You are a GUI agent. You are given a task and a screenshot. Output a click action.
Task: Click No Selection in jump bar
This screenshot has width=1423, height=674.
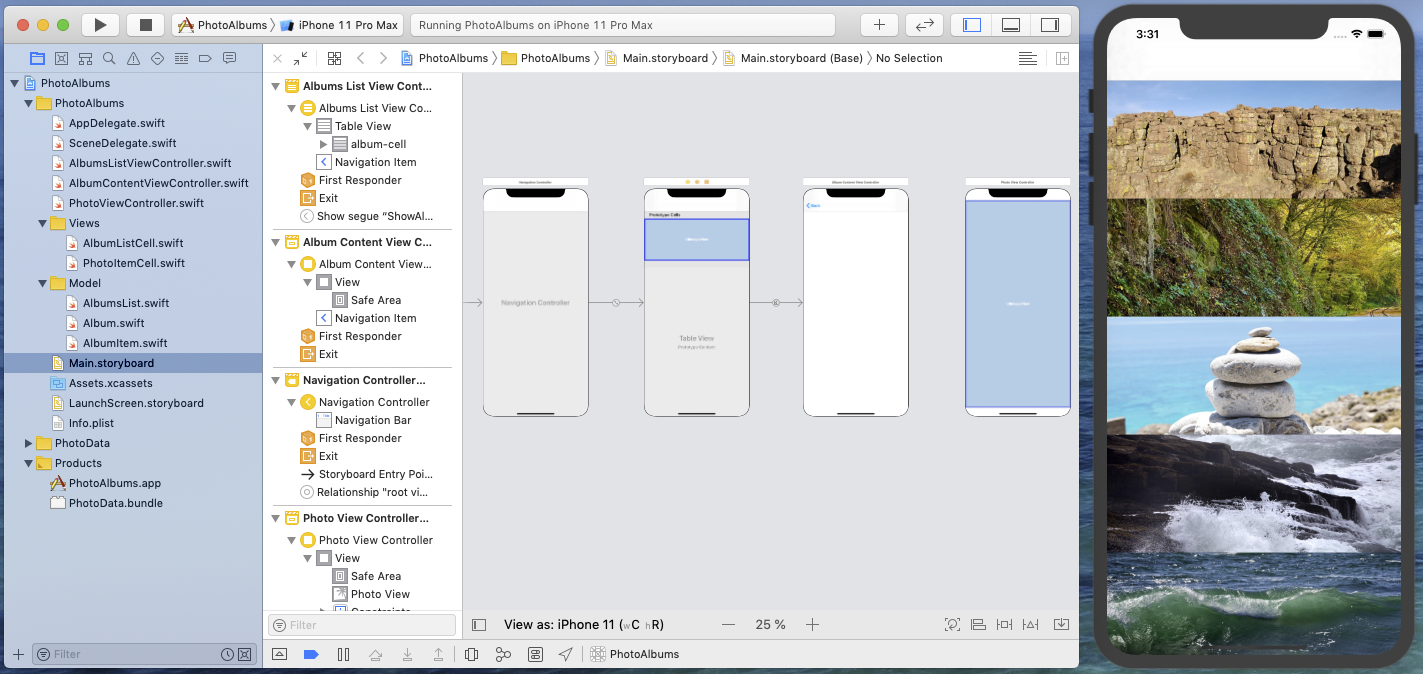[909, 58]
